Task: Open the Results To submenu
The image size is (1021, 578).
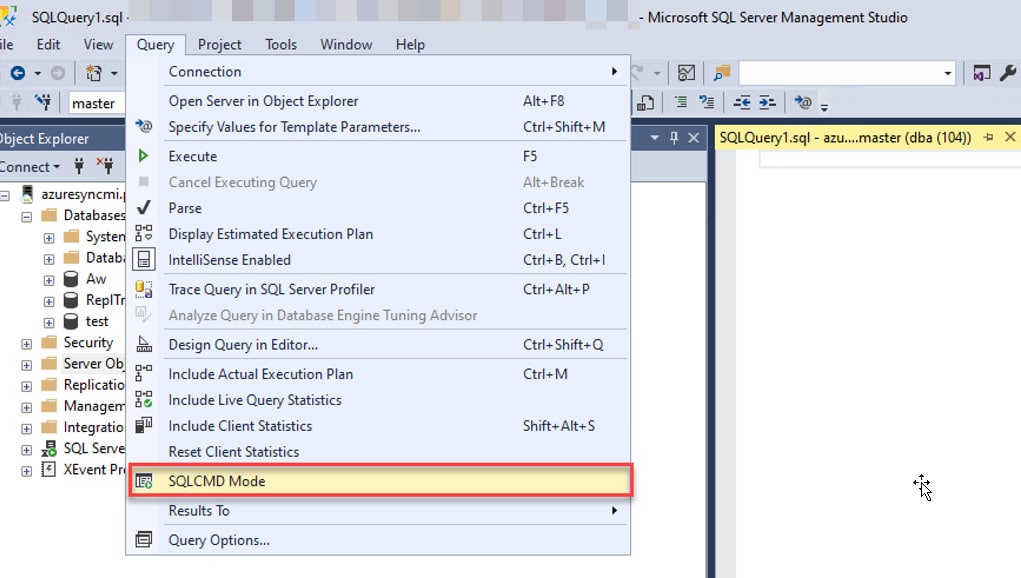Action: [378, 510]
